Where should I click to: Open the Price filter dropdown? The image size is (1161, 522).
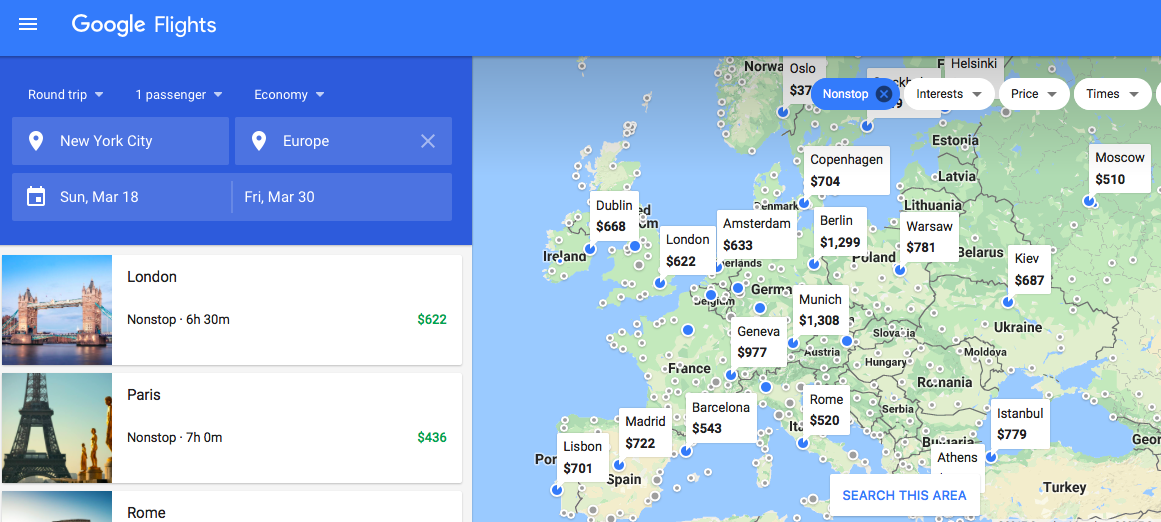coord(1034,94)
